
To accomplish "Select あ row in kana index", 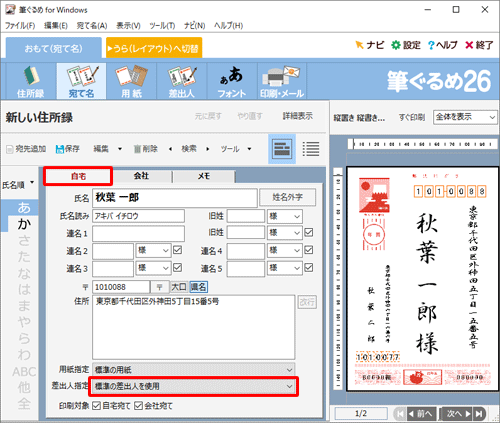I will click(24, 207).
